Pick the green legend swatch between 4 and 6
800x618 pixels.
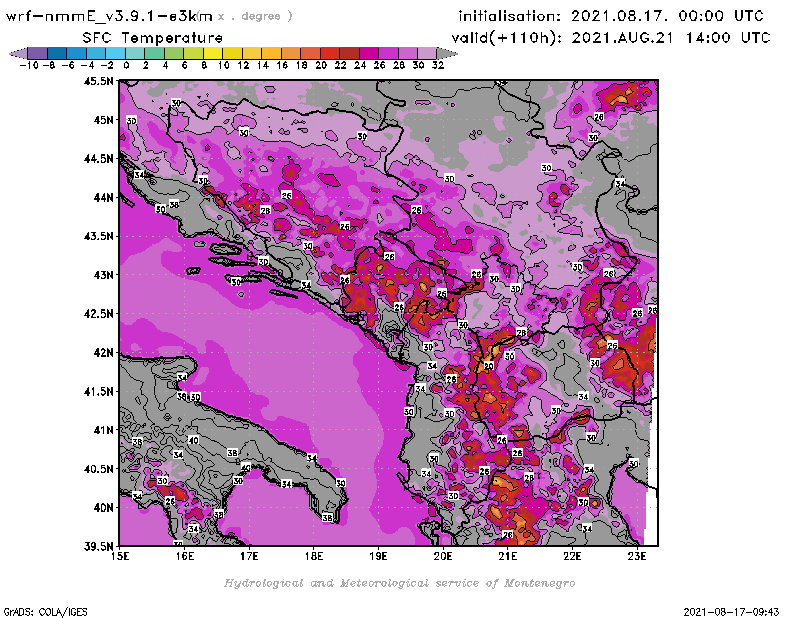tap(174, 53)
